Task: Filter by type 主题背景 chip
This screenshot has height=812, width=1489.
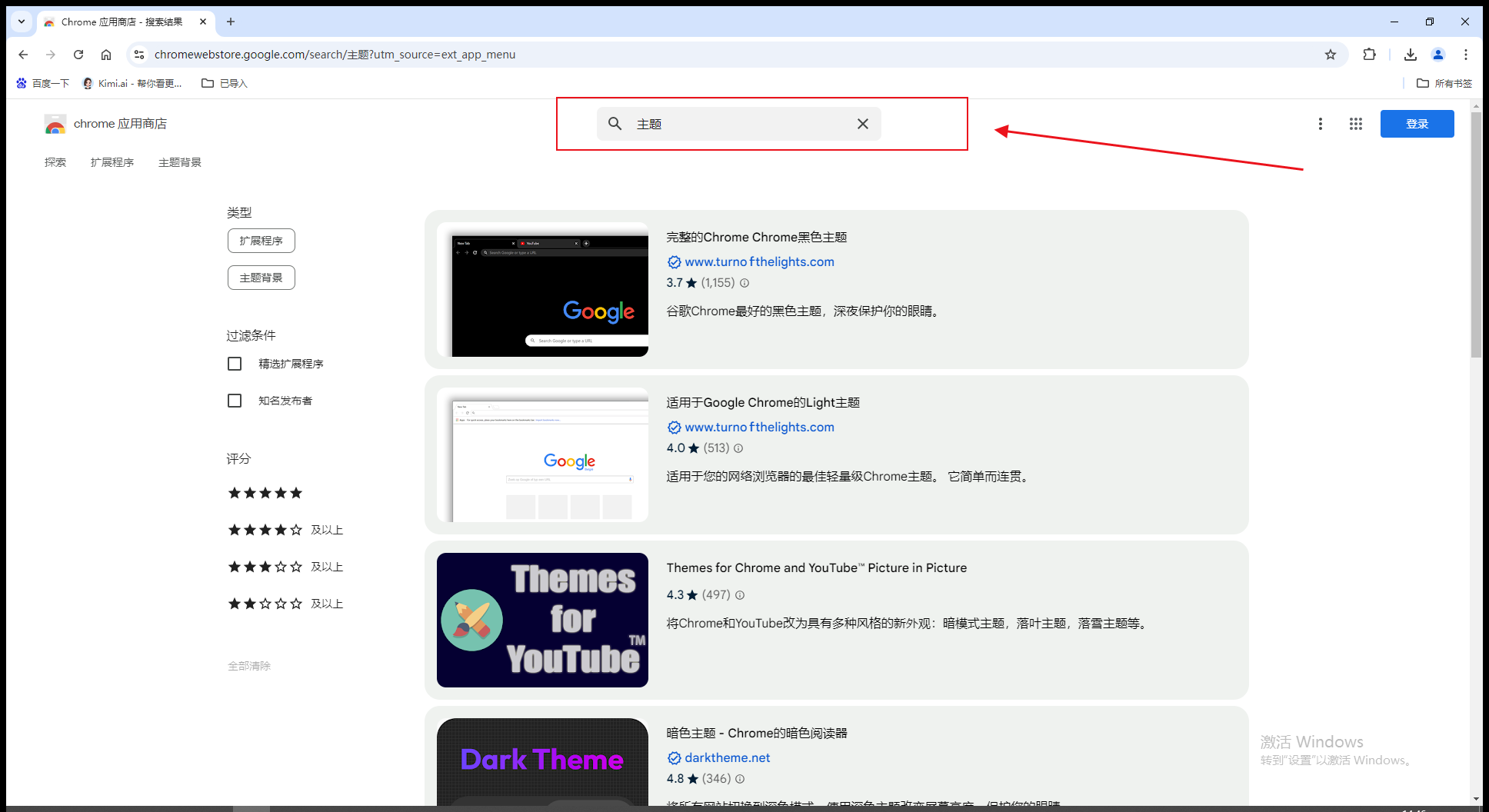Action: tap(261, 278)
